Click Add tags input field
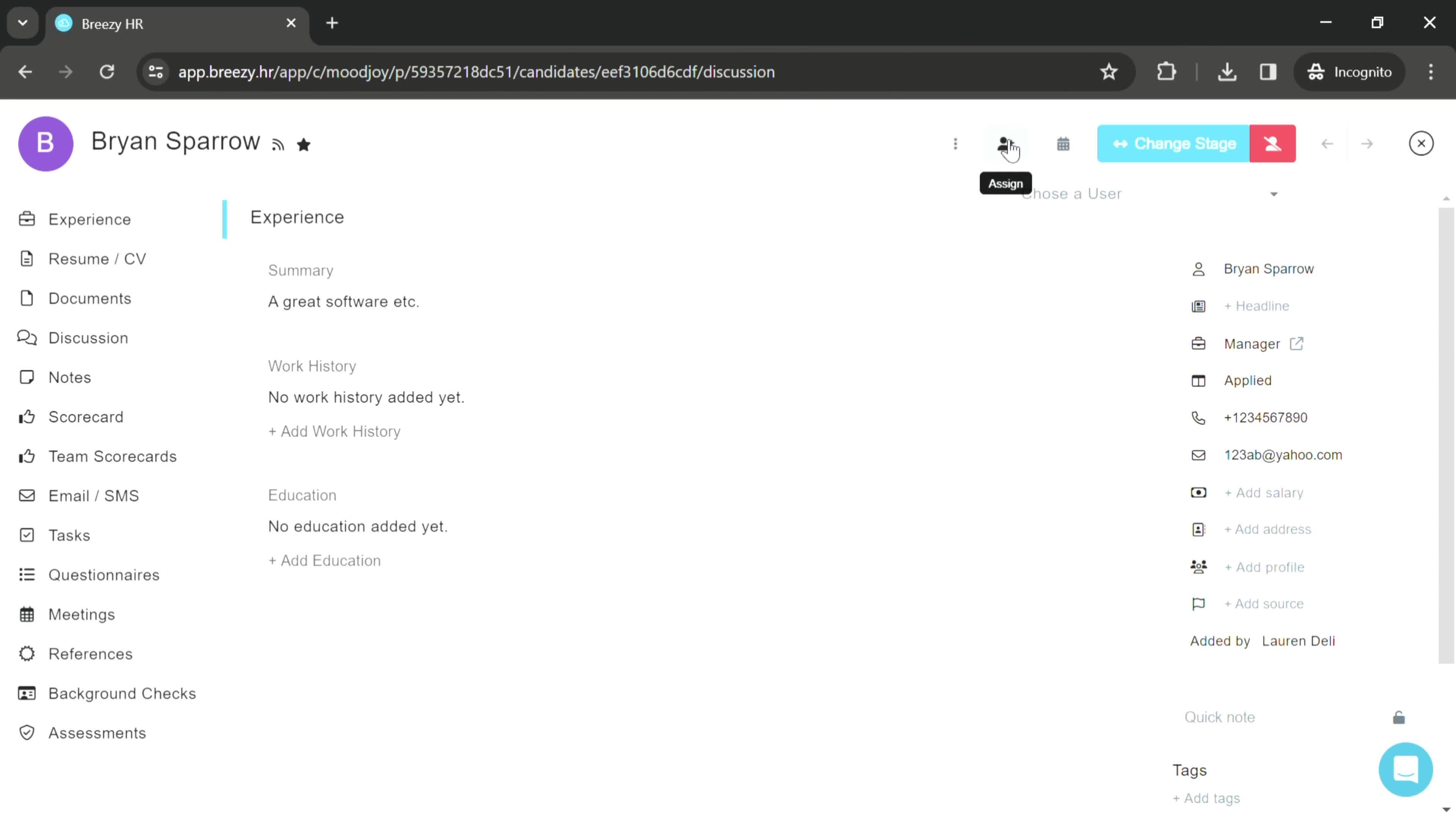This screenshot has width=1456, height=819. coord(1207,798)
